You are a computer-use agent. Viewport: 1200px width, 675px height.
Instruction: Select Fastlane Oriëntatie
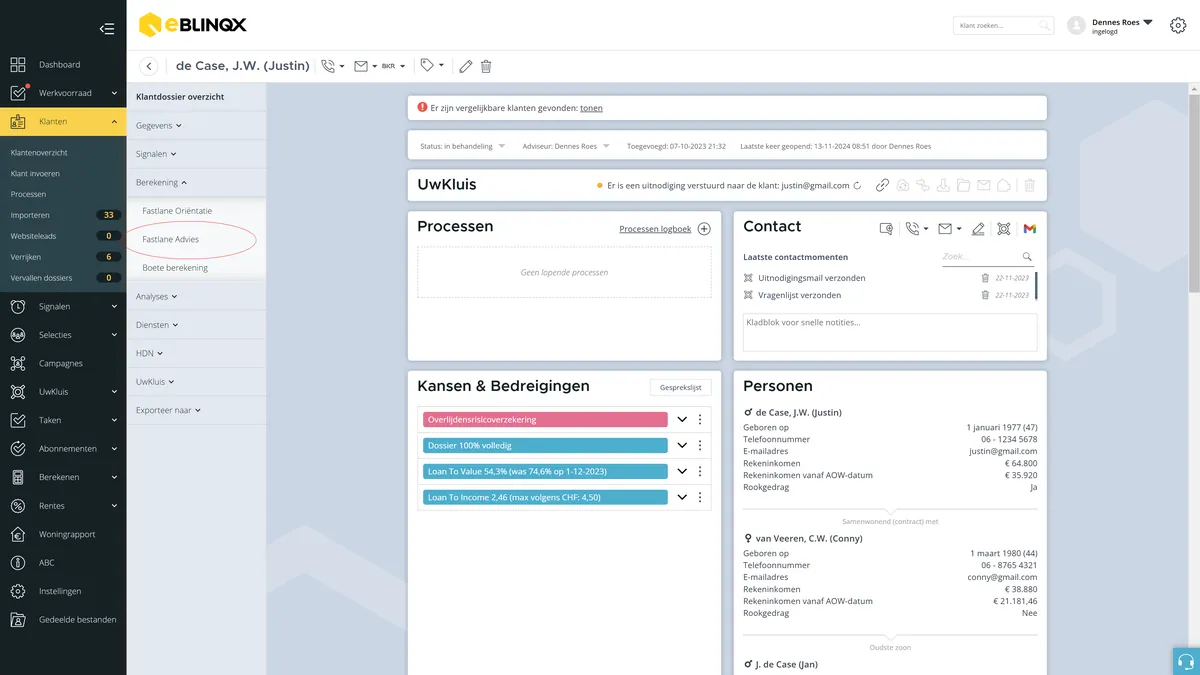point(177,211)
